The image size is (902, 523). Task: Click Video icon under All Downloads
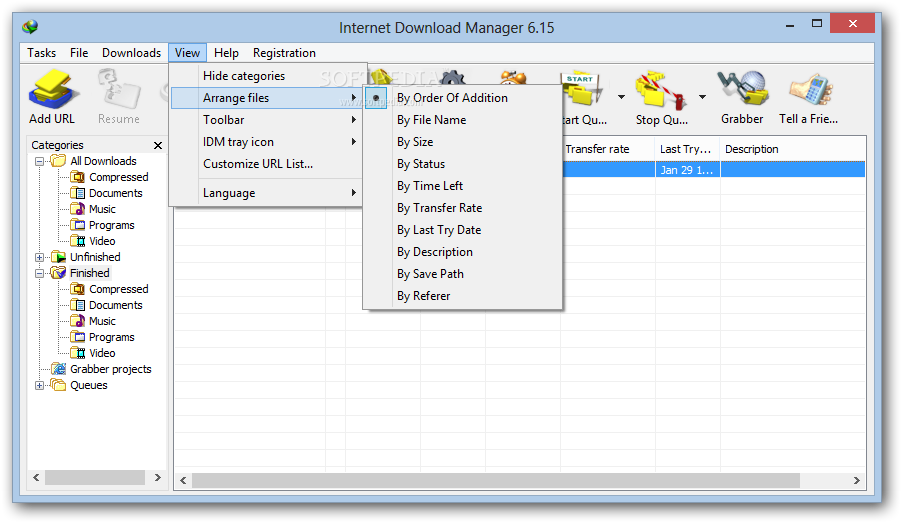pyautogui.click(x=78, y=241)
